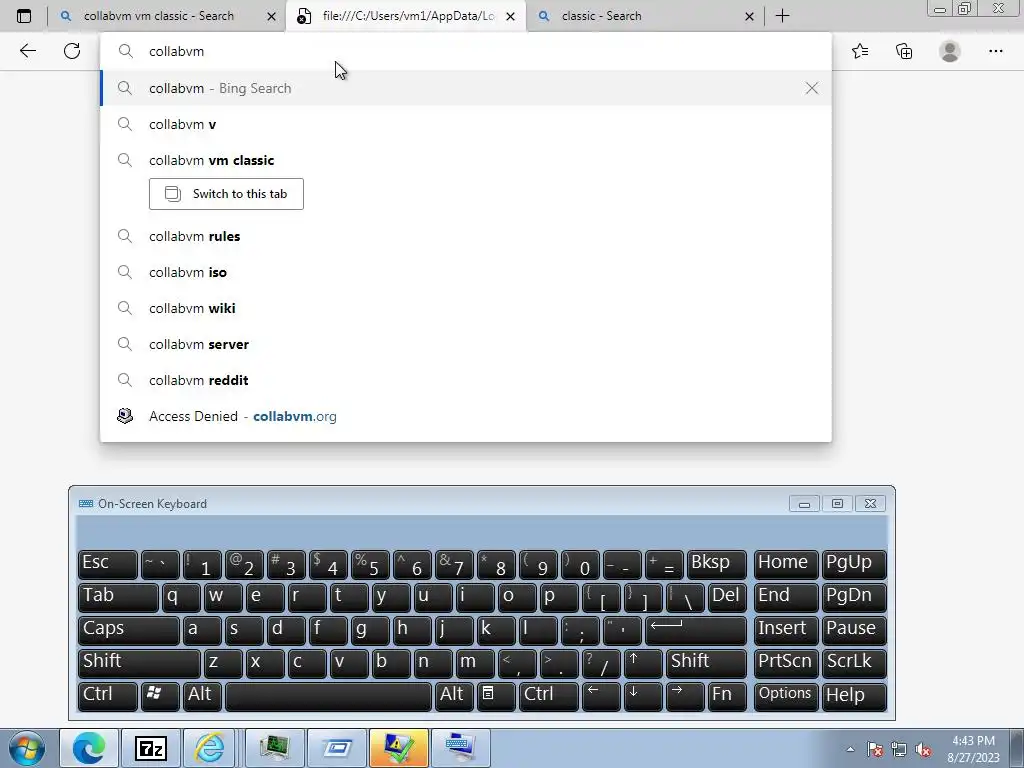Click the Switch to this tab button
Screen dimensions: 1024x768
pos(226,194)
